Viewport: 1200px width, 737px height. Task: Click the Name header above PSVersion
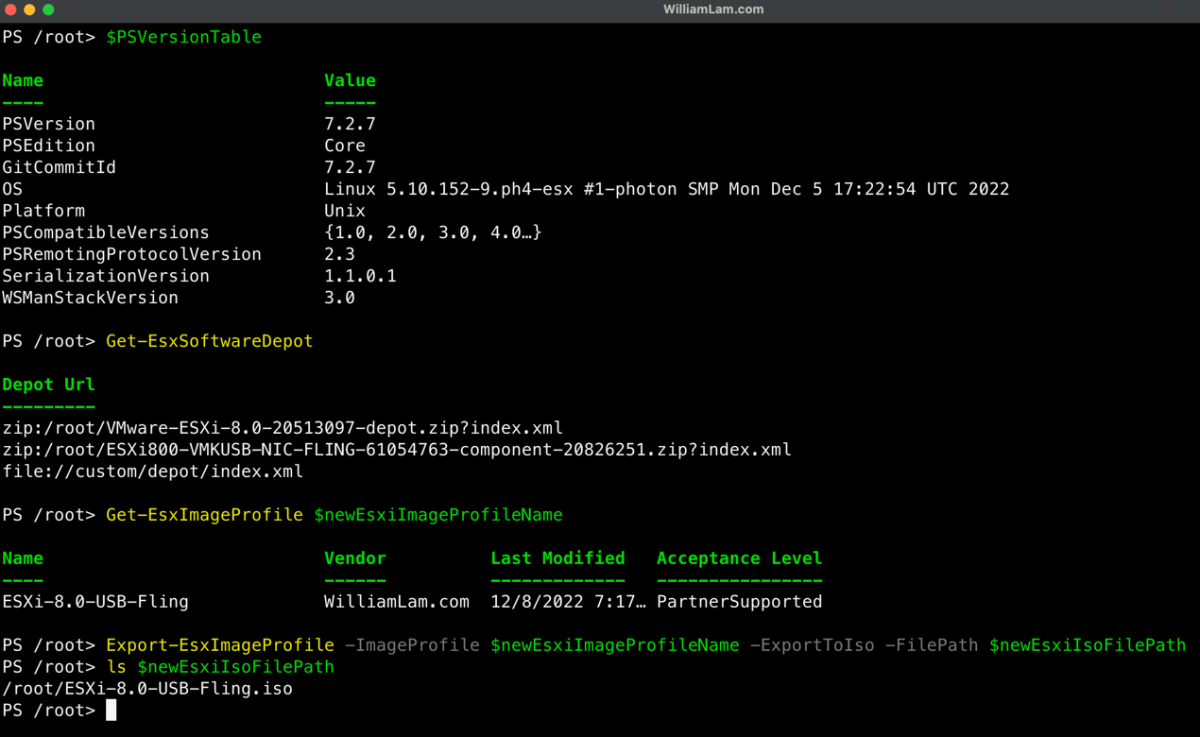(x=23, y=80)
